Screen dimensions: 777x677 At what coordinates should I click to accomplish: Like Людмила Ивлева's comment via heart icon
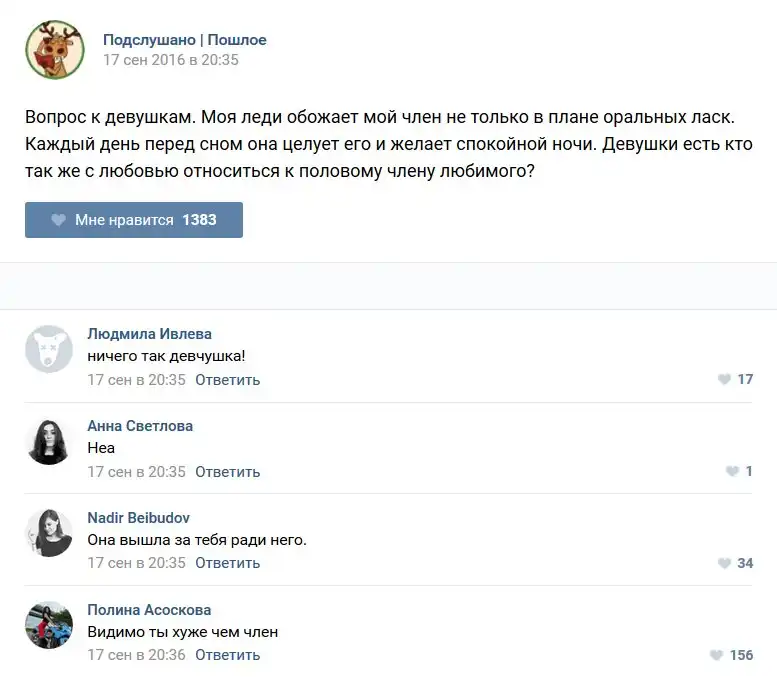point(724,380)
